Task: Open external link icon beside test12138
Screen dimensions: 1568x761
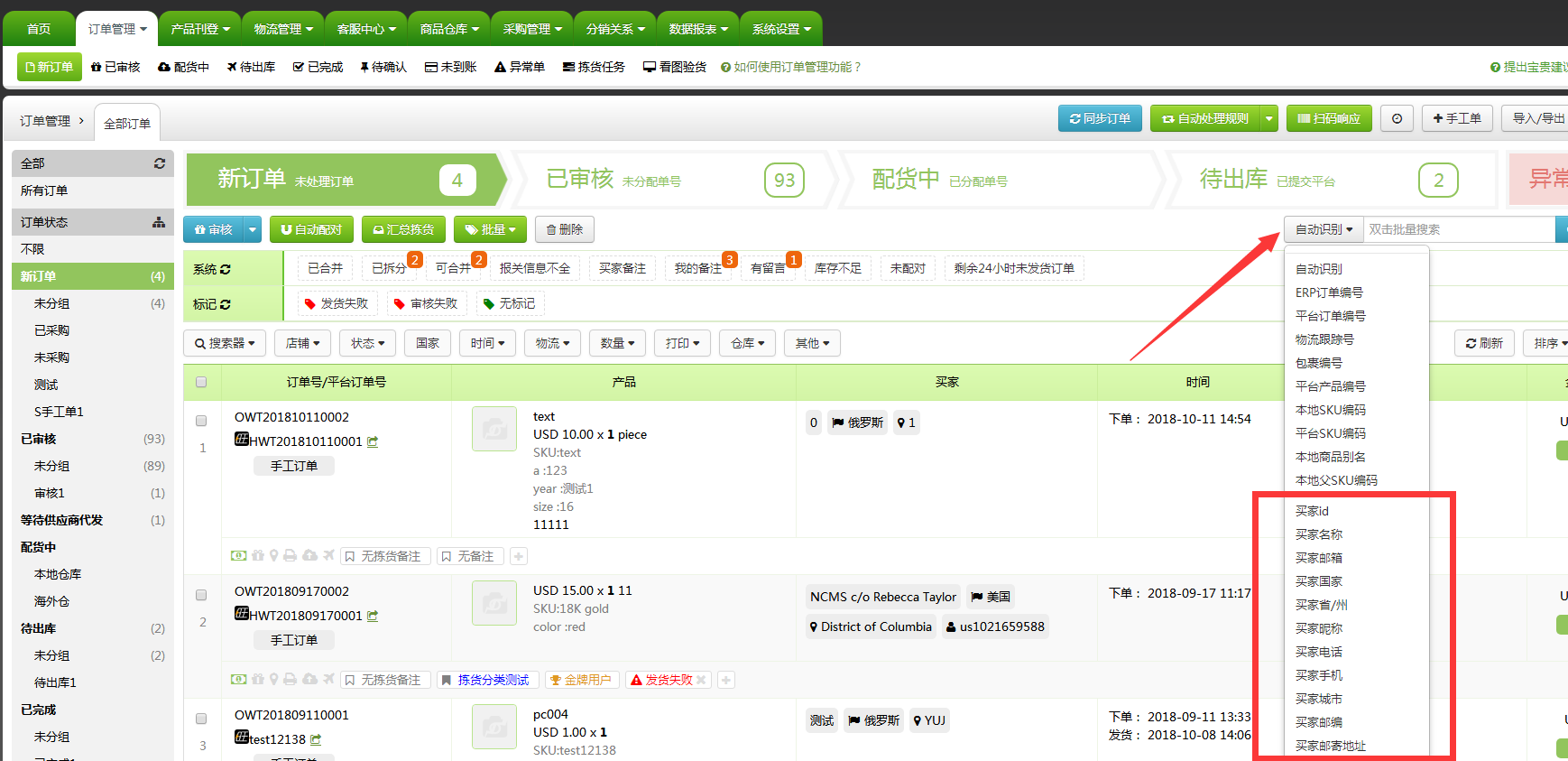Action: click(316, 739)
